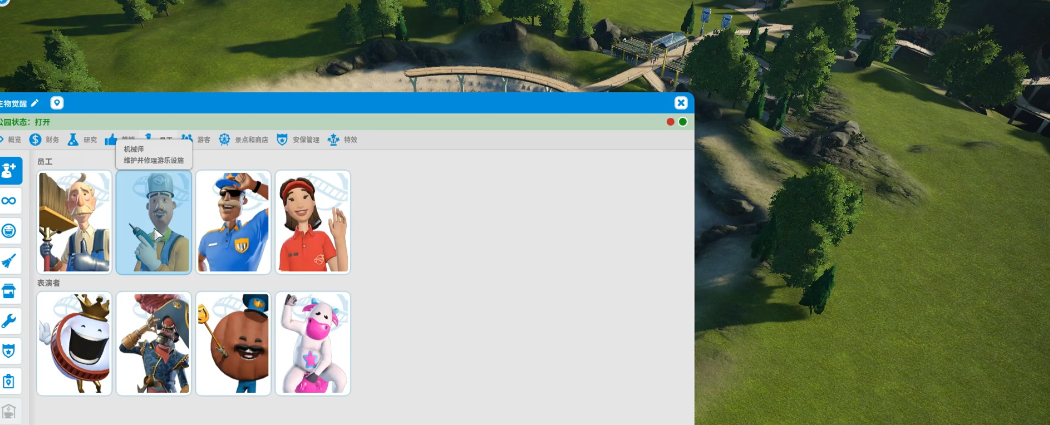Viewport: 1050px width, 425px height.
Task: Click the 公园状态: 打开 park status text
Action: [x=25, y=122]
